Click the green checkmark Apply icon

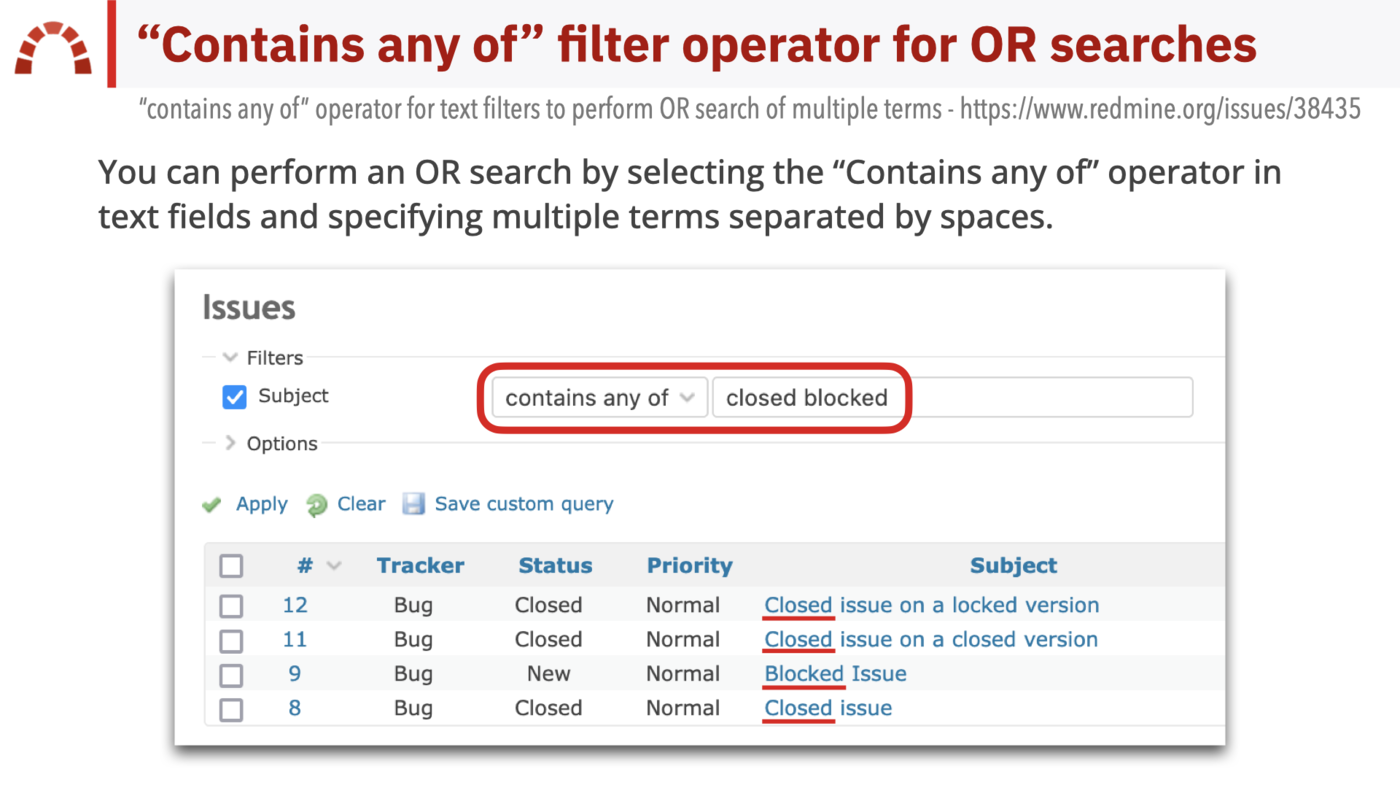[x=211, y=503]
